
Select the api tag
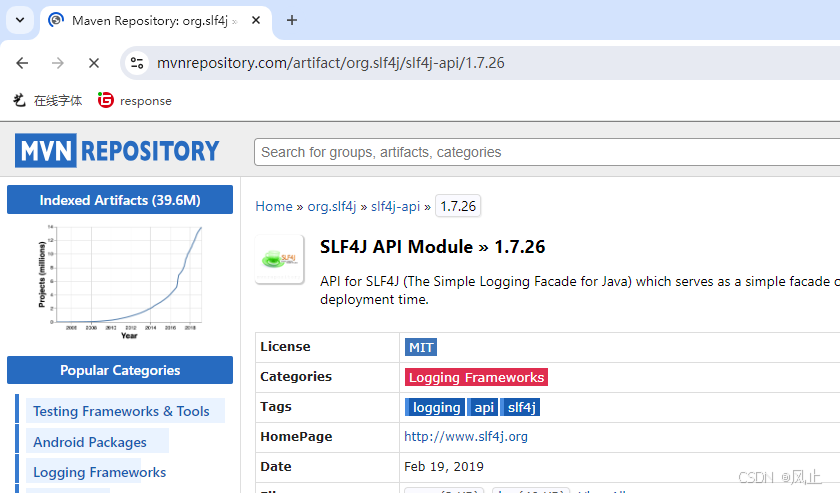coord(483,407)
